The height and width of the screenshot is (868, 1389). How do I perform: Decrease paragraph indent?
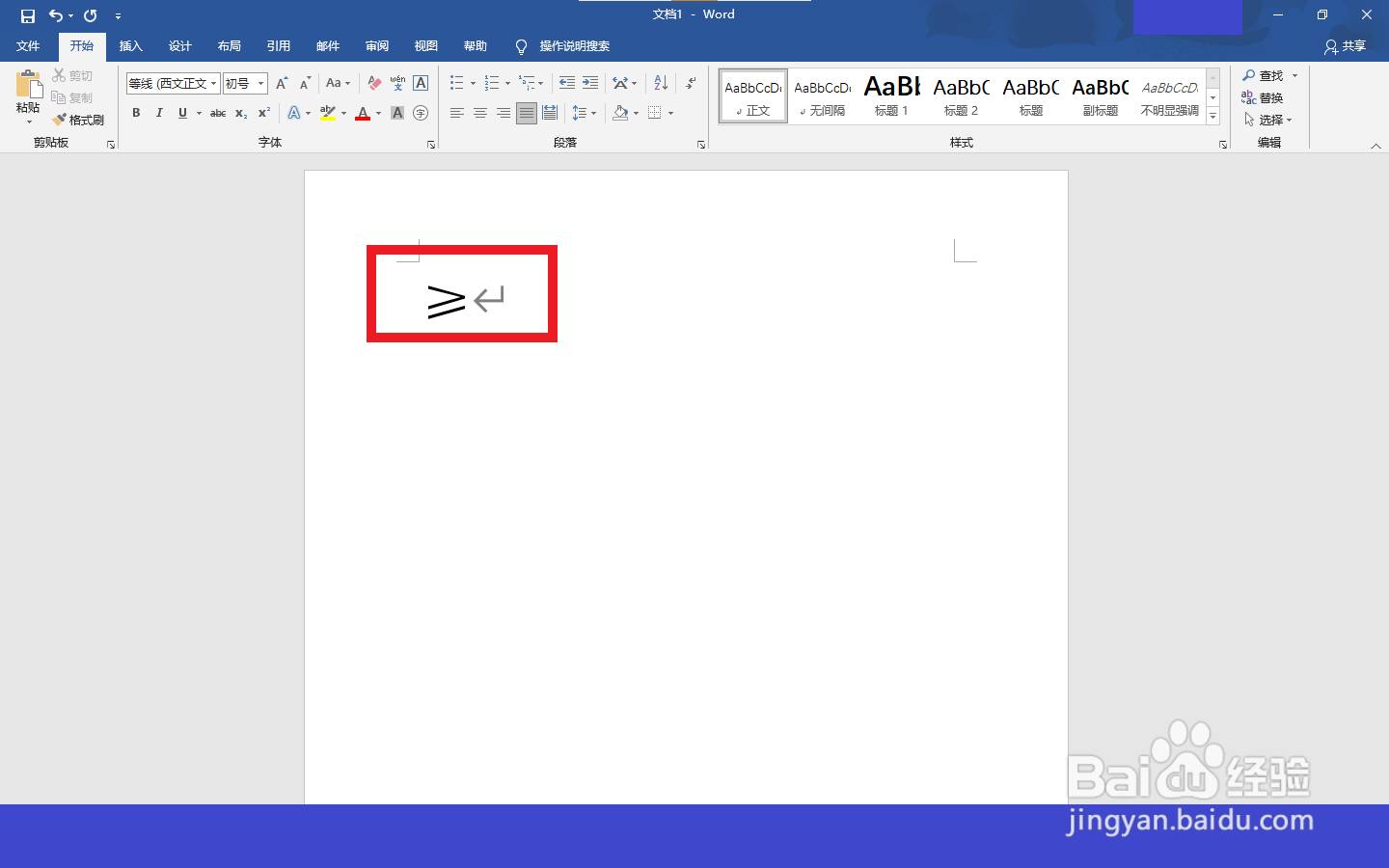tap(567, 84)
